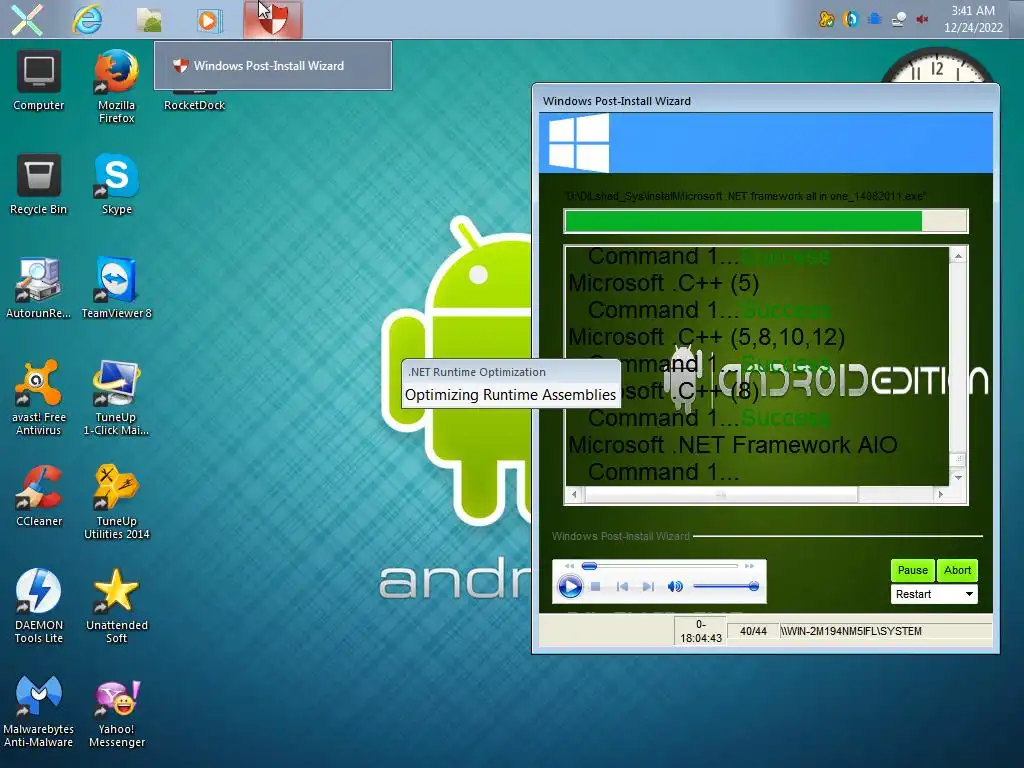This screenshot has width=1024, height=768.
Task: Click the Post-Install Wizard taskbar shield icon
Action: (x=272, y=20)
